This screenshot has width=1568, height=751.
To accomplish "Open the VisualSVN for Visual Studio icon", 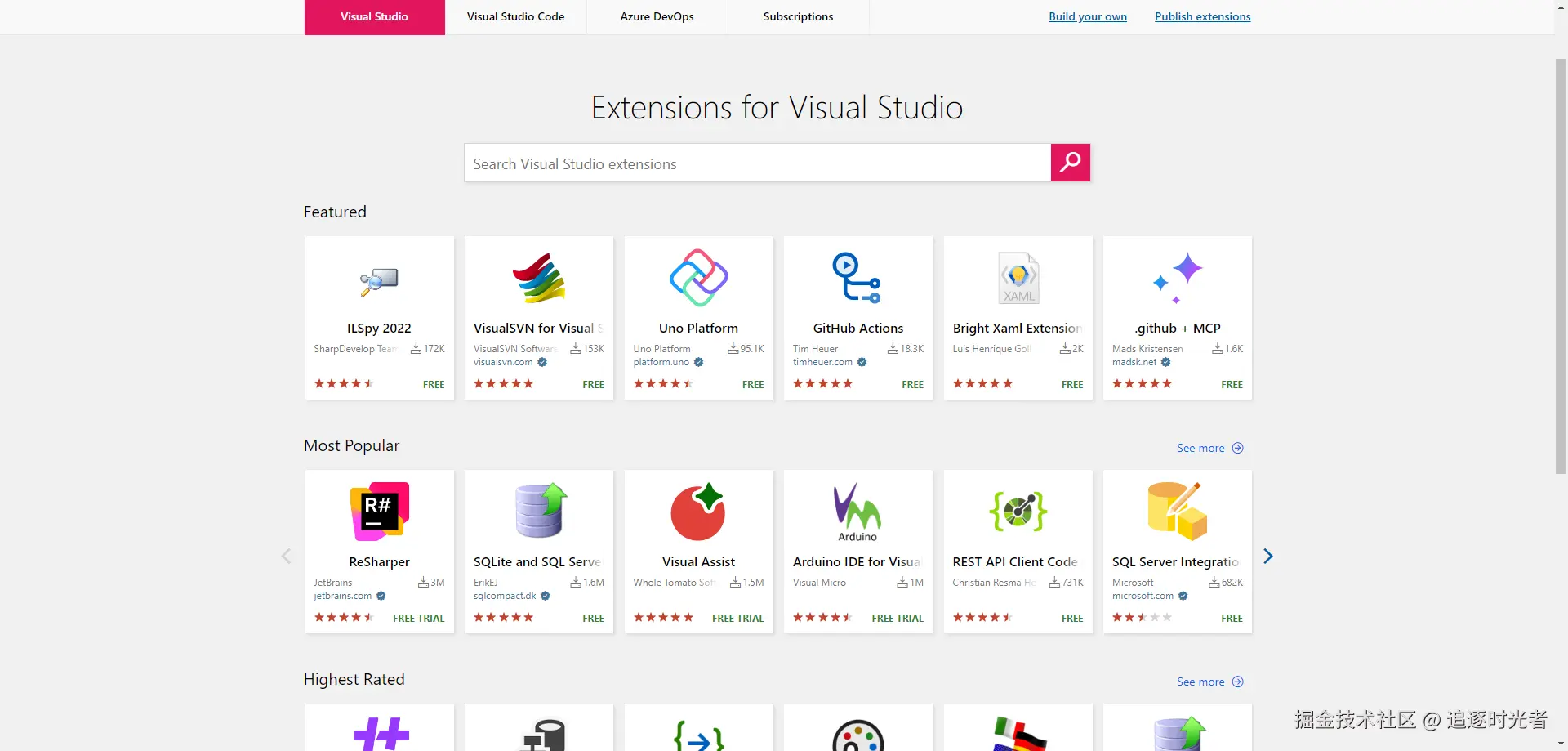I will click(539, 278).
